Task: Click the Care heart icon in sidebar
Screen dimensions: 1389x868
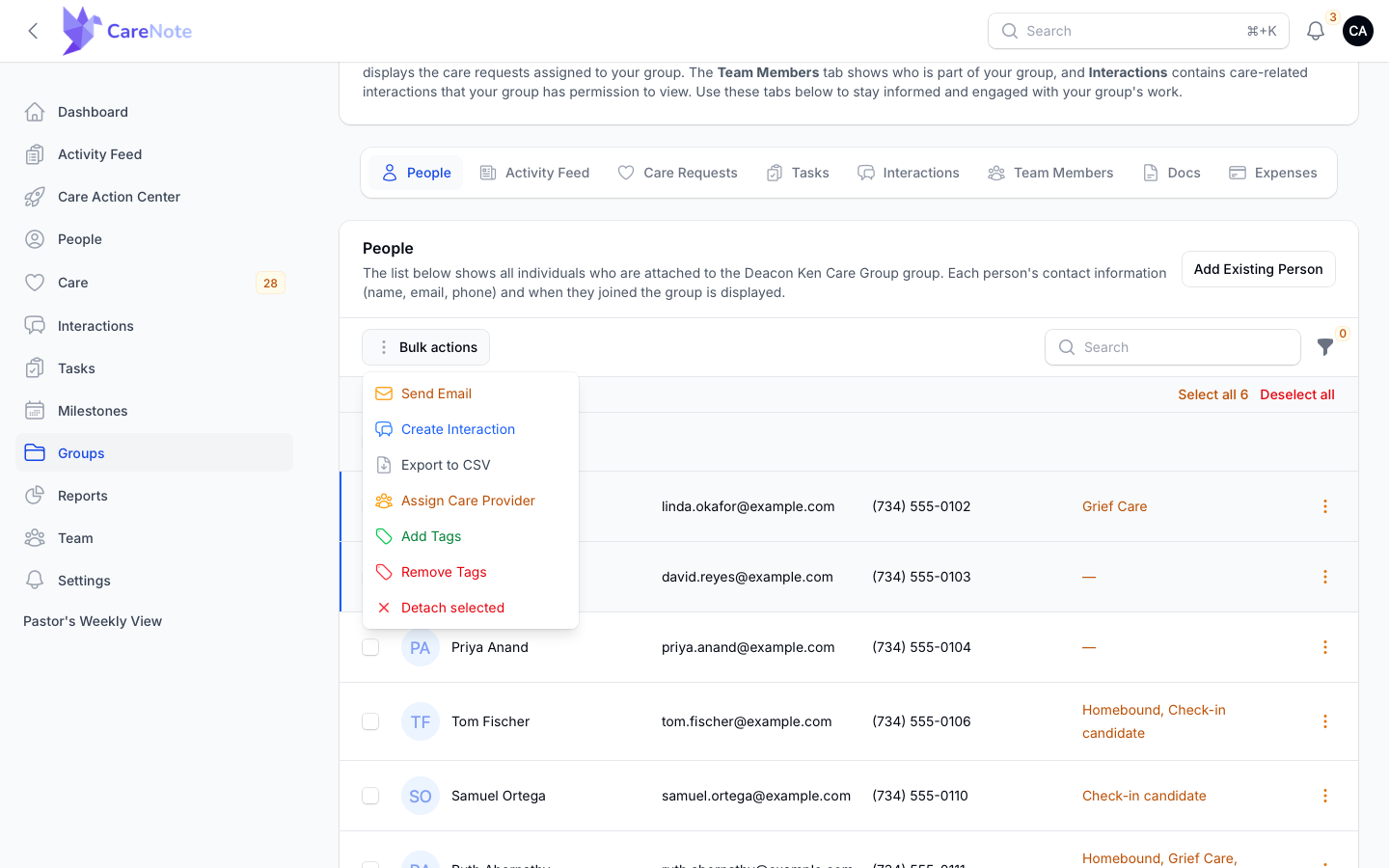Action: tap(35, 283)
